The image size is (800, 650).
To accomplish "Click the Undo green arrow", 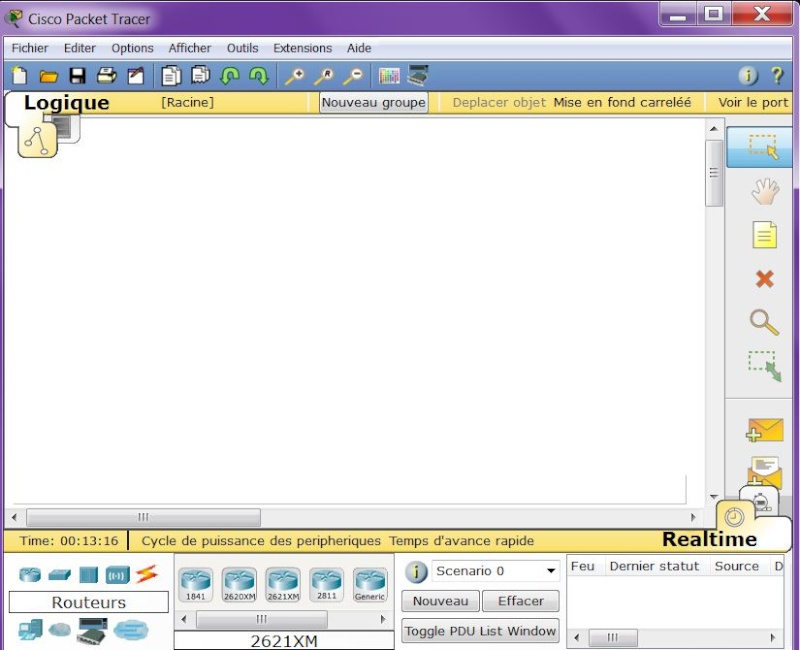I will (x=230, y=76).
